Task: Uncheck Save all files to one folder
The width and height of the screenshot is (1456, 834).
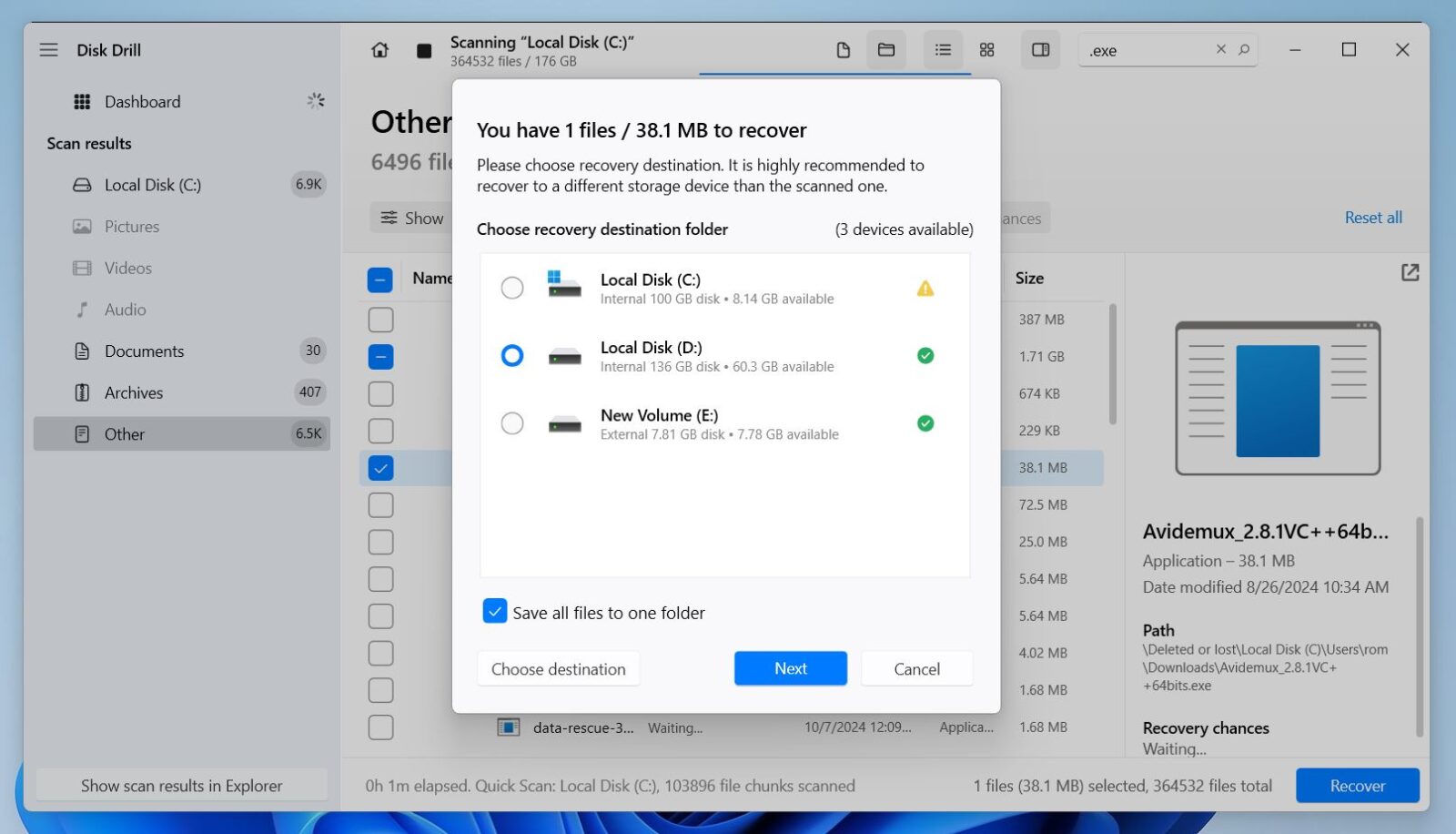Action: point(494,611)
